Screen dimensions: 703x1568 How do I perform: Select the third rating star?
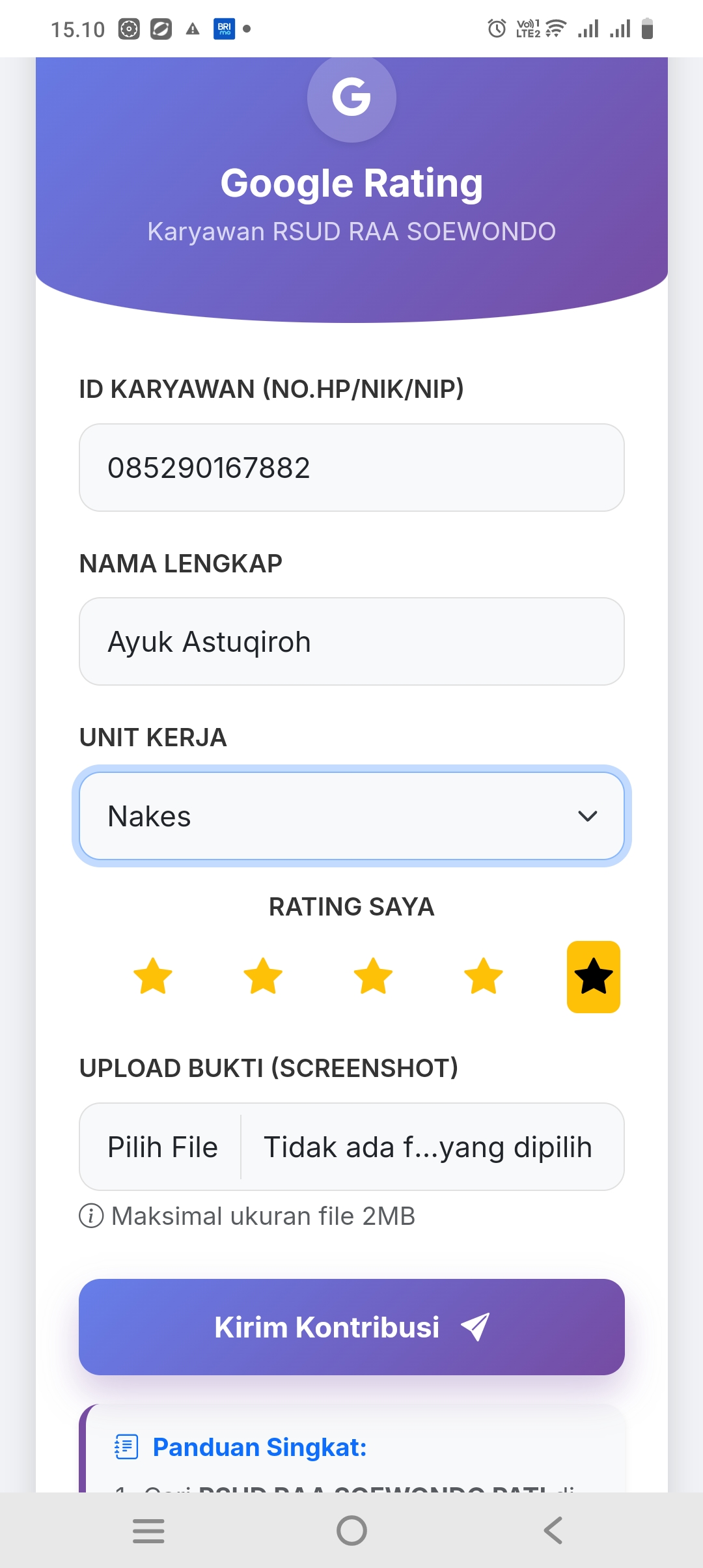click(373, 976)
